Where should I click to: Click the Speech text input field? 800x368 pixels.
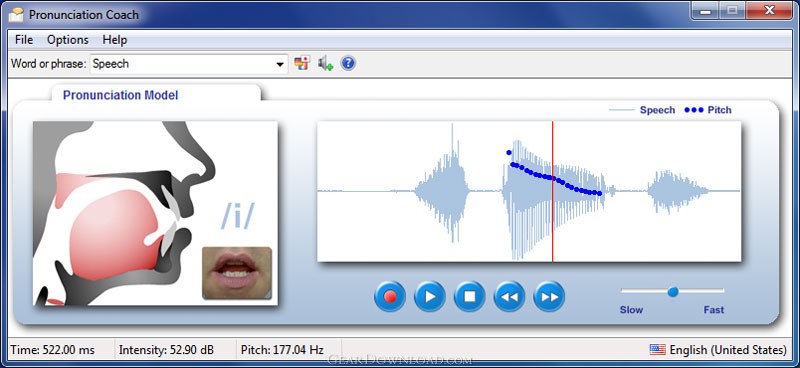coord(183,64)
